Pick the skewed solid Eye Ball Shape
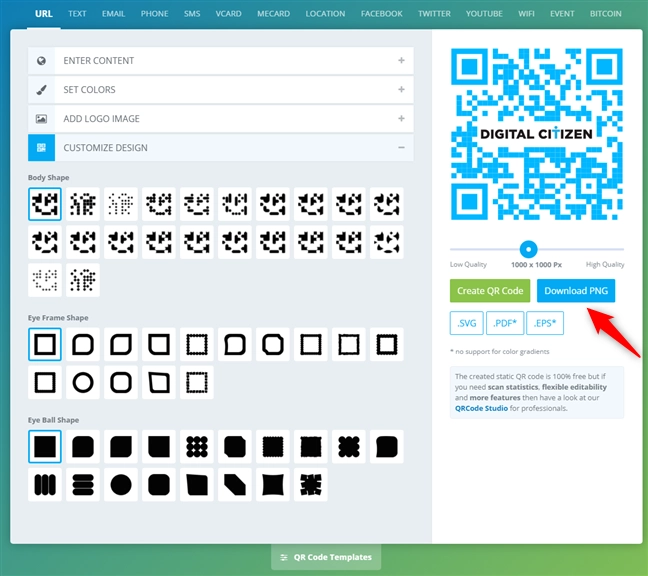The image size is (648, 576). [197, 484]
